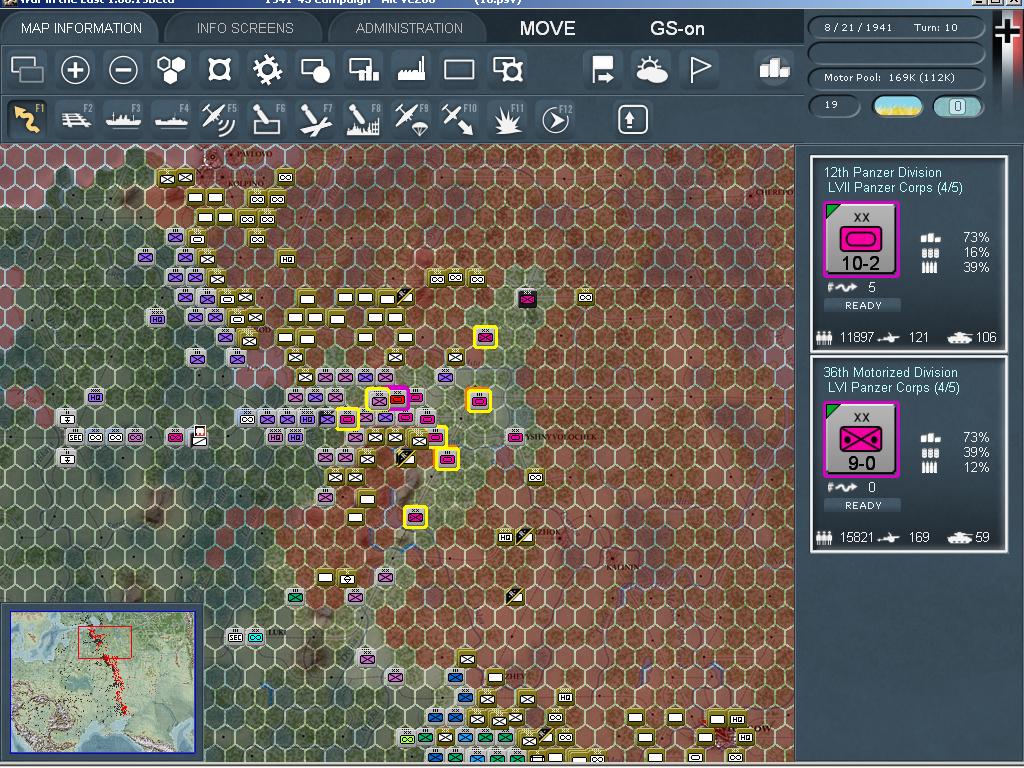The image size is (1024, 768).
Task: Click the MOVE mode label
Action: pos(547,28)
